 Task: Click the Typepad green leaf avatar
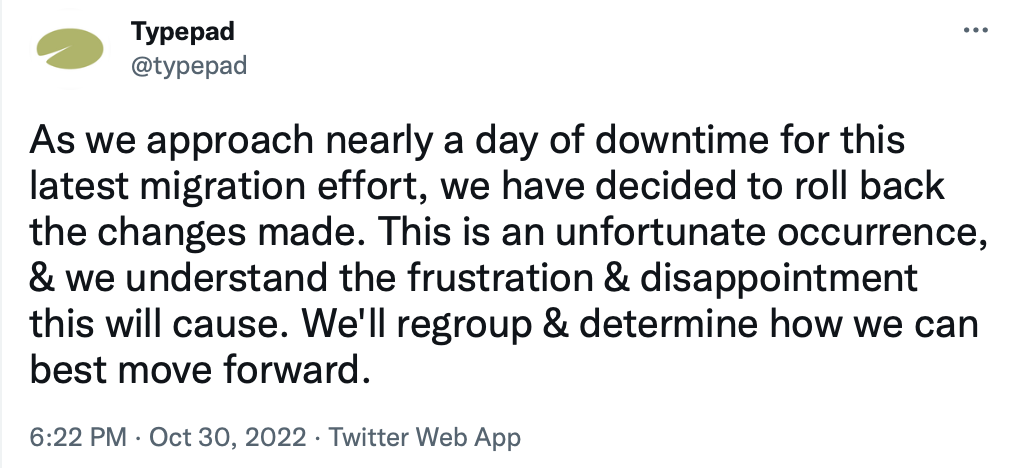click(70, 49)
